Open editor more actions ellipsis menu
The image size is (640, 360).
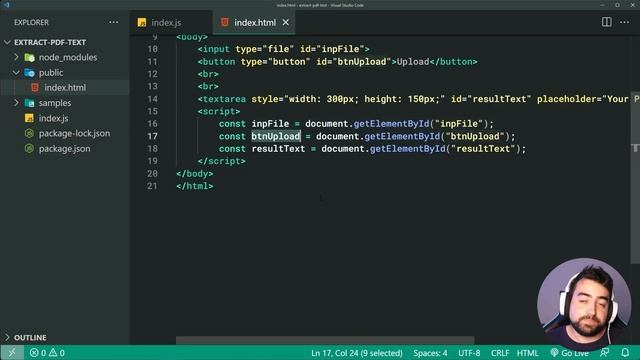624,22
